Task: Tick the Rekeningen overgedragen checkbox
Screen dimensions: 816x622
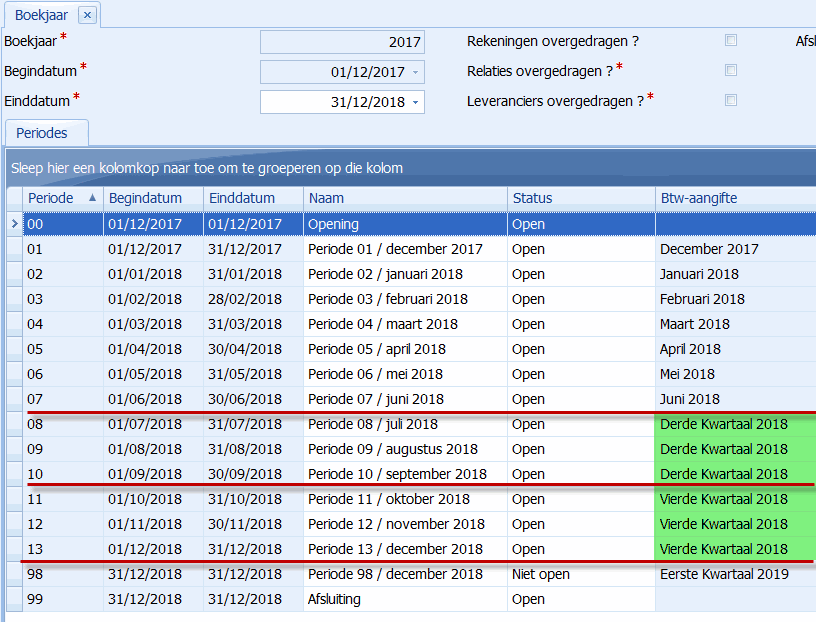Action: click(x=731, y=41)
